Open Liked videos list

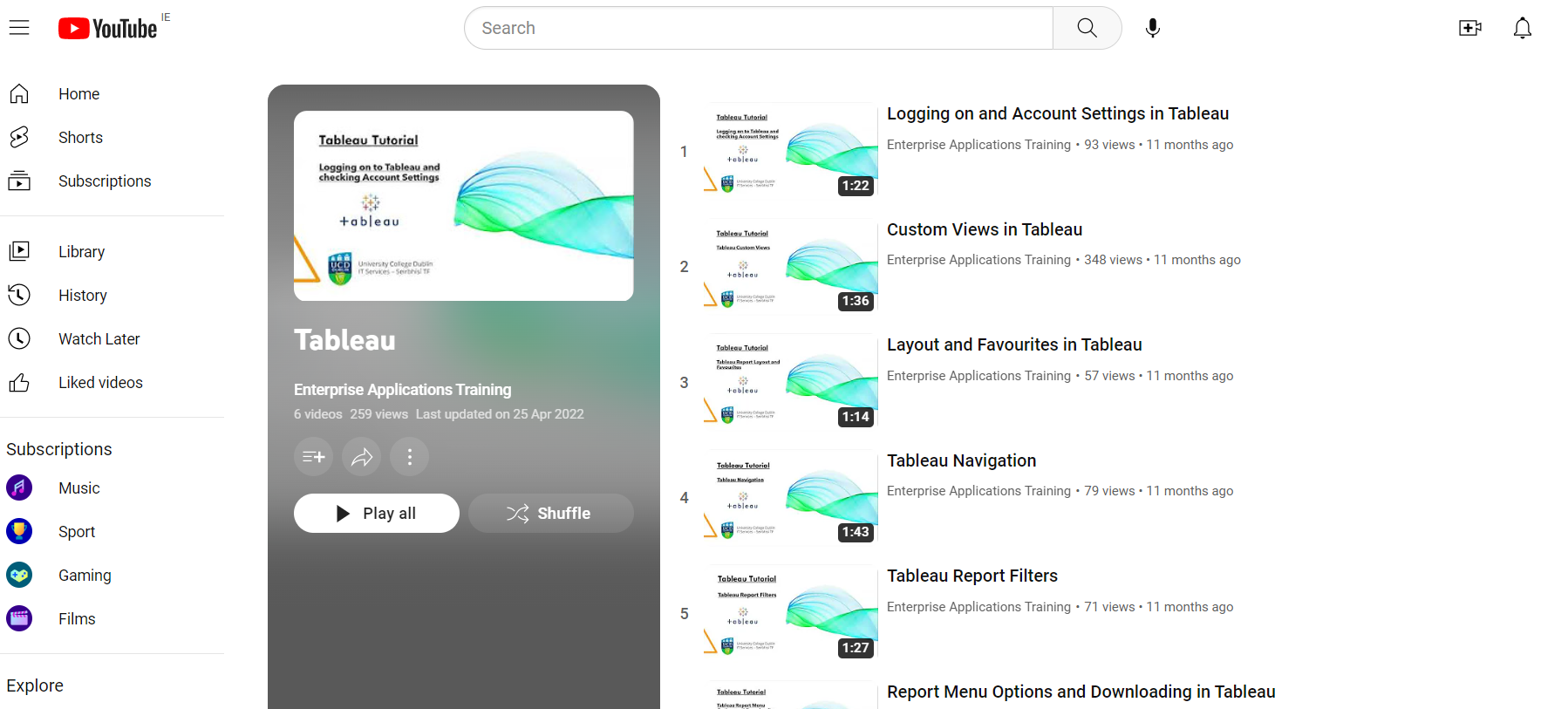(100, 383)
